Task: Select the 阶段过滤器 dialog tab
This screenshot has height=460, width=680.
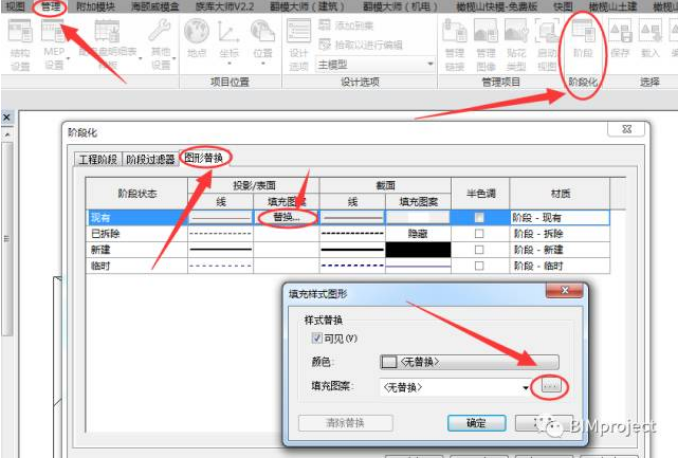Action: point(150,159)
